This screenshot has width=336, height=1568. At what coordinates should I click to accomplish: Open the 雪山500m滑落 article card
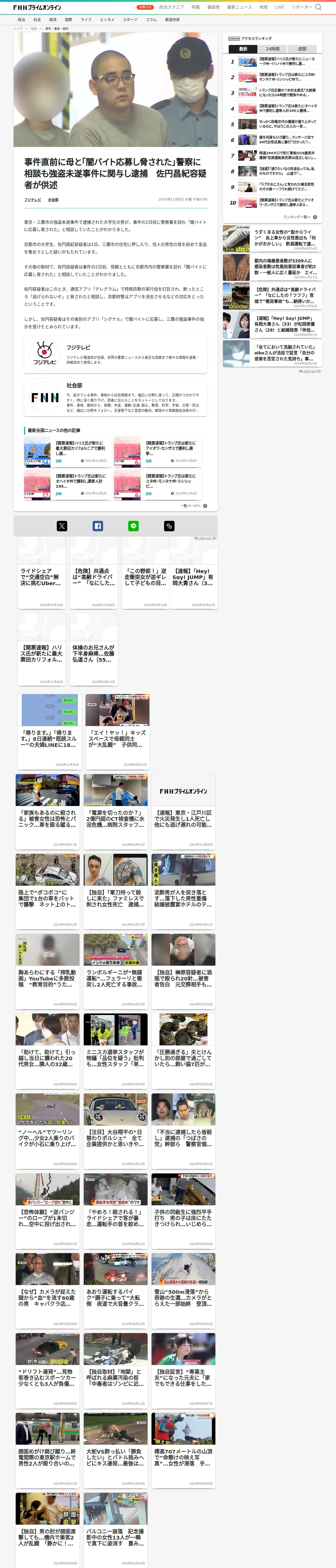pos(183,1291)
